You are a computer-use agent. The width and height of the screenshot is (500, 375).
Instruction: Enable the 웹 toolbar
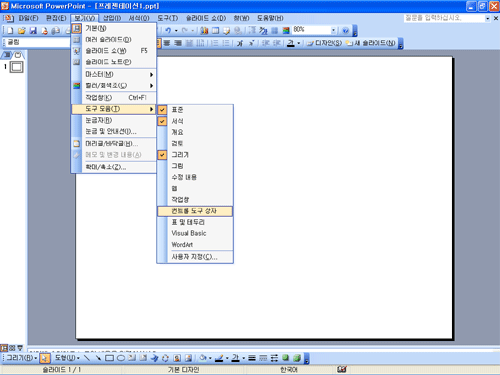[195, 189]
